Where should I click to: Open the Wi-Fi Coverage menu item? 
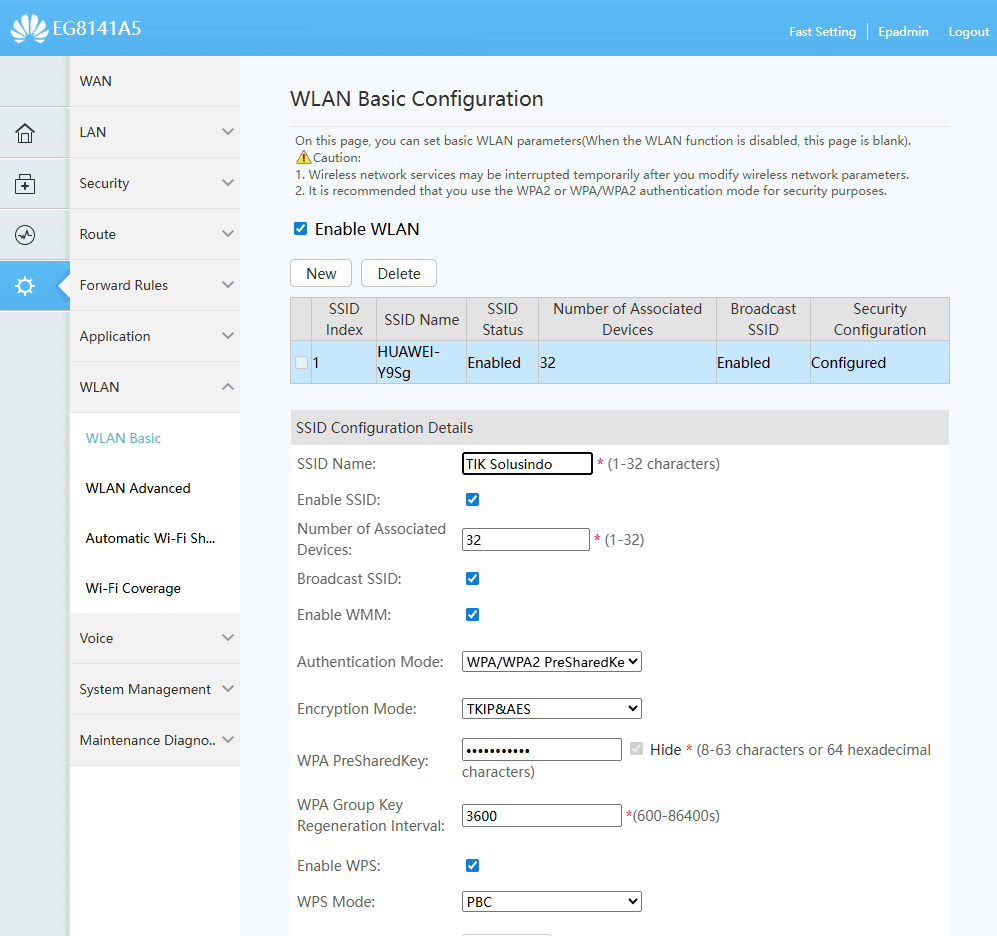point(133,588)
